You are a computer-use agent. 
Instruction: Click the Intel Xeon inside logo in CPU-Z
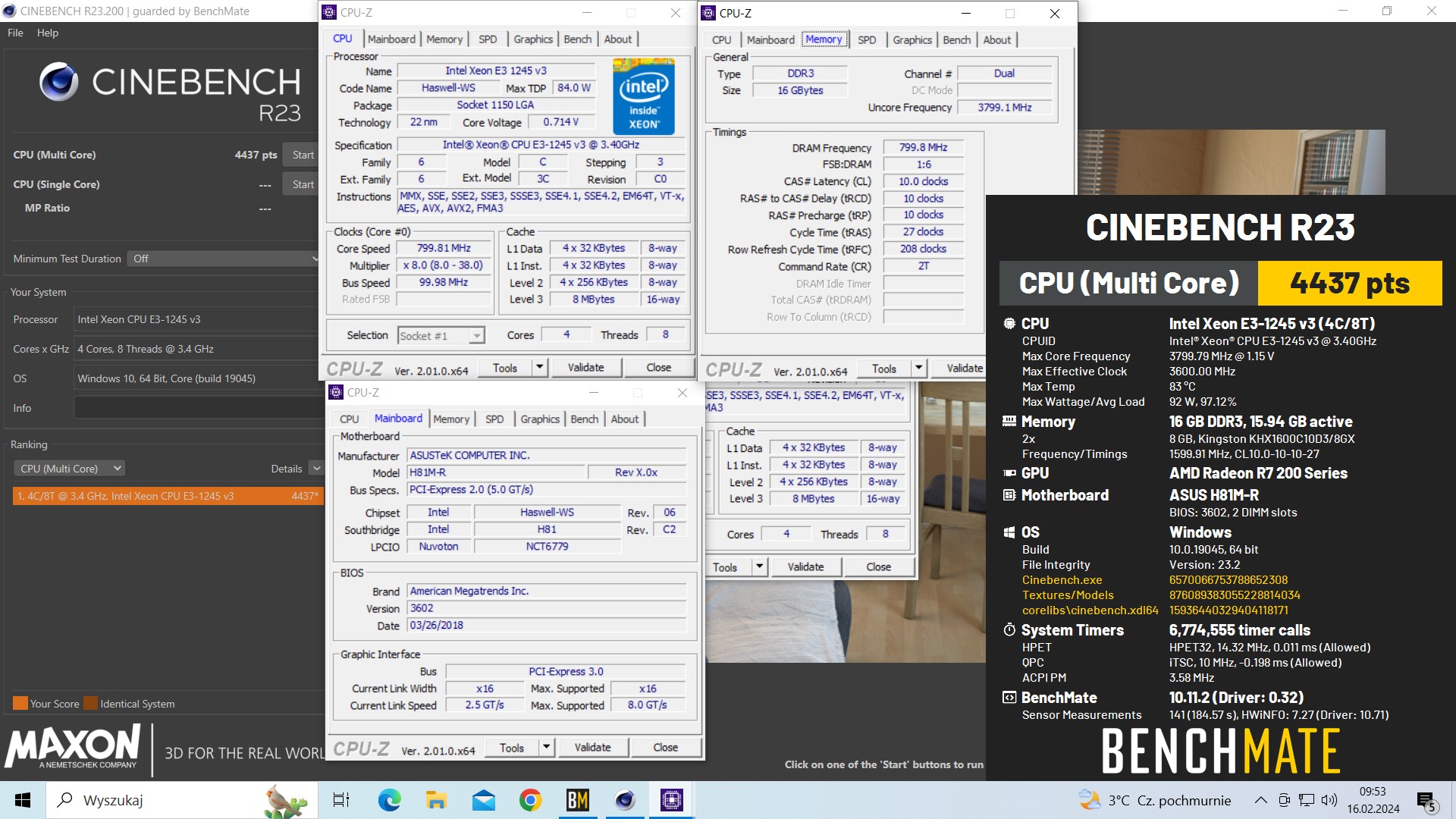[643, 97]
